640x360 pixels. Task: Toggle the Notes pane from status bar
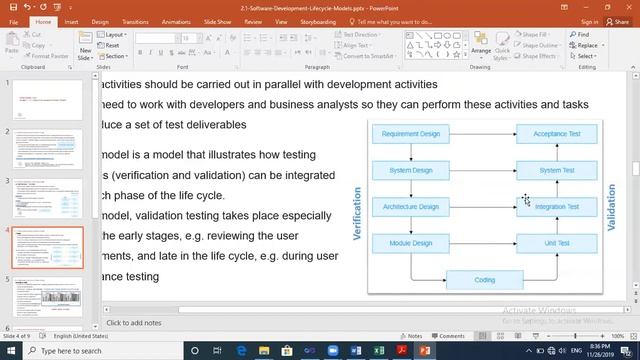[411, 336]
